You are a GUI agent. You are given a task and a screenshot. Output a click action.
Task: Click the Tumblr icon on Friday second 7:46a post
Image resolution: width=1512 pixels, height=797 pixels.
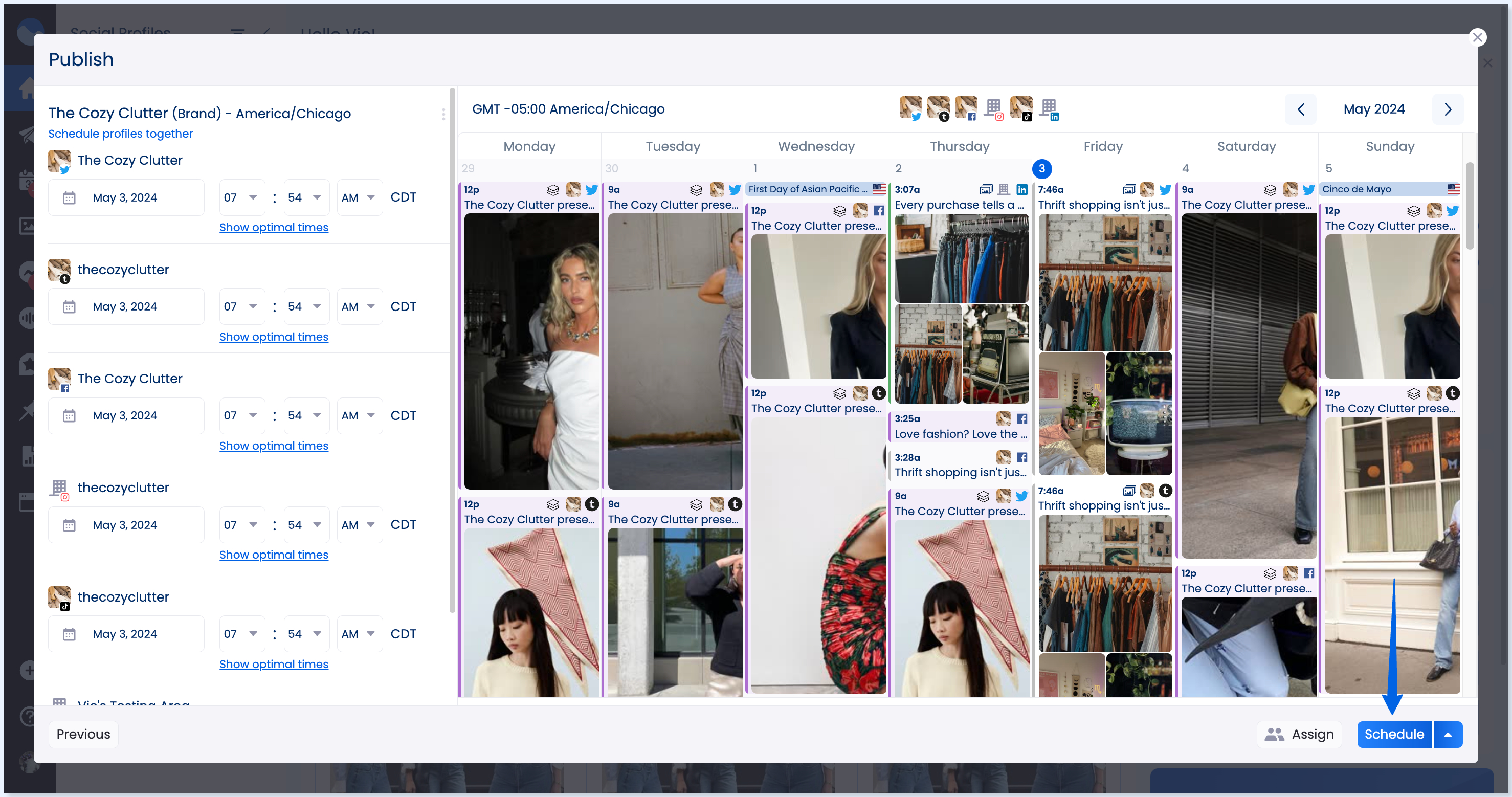click(x=1166, y=491)
